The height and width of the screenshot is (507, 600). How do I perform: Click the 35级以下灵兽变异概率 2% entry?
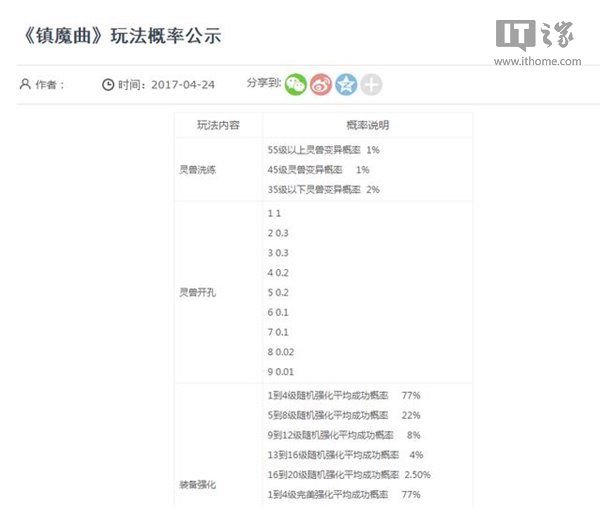tap(323, 189)
